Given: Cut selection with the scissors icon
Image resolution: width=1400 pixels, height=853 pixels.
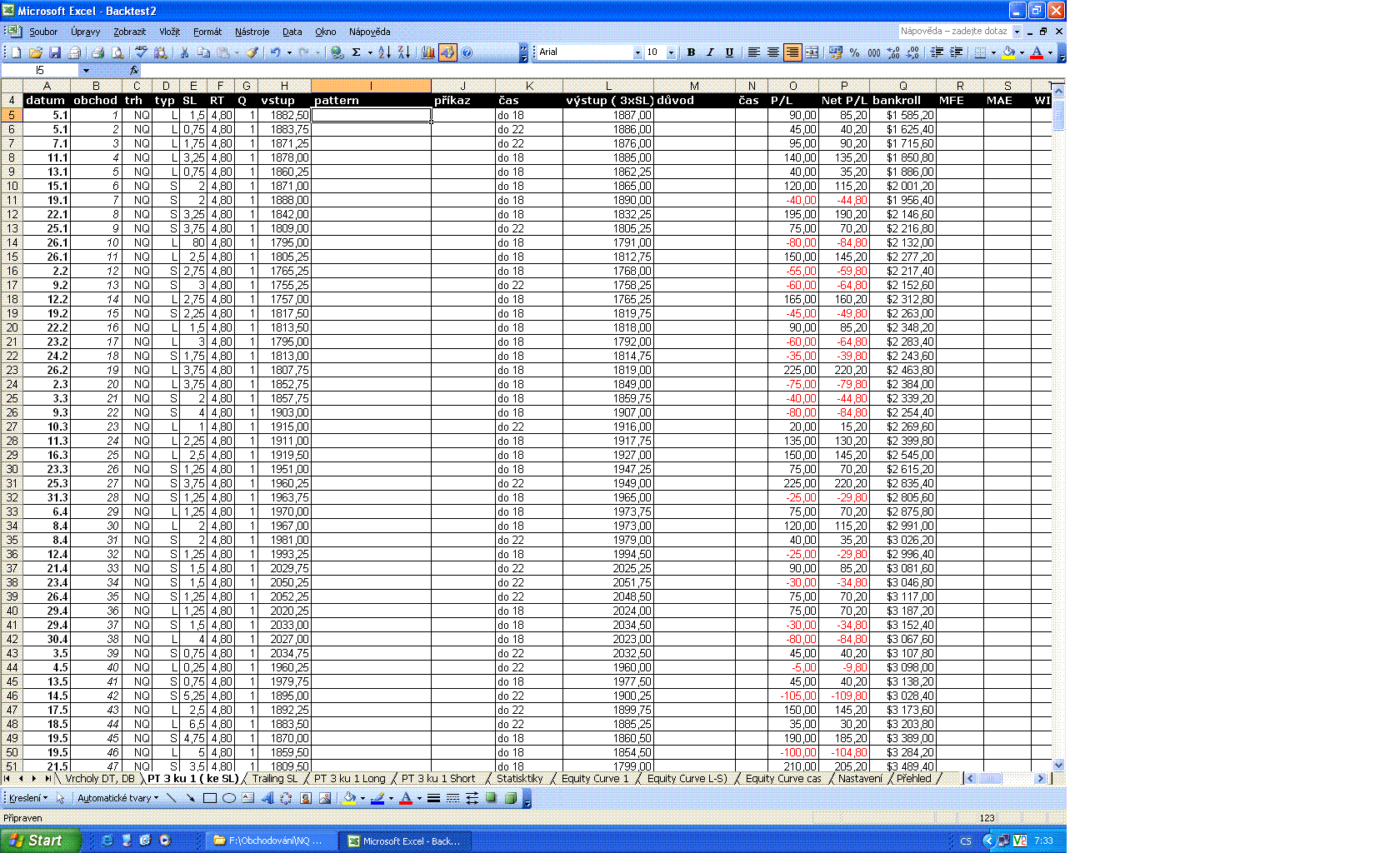Looking at the screenshot, I should click(184, 52).
